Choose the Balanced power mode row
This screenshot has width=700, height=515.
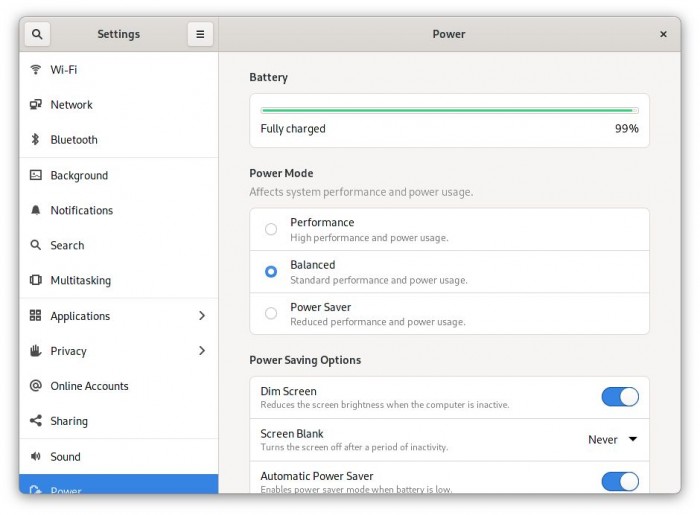pyautogui.click(x=449, y=272)
